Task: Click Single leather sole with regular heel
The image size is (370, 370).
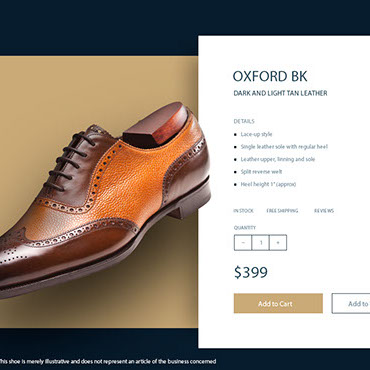Action: point(284,147)
